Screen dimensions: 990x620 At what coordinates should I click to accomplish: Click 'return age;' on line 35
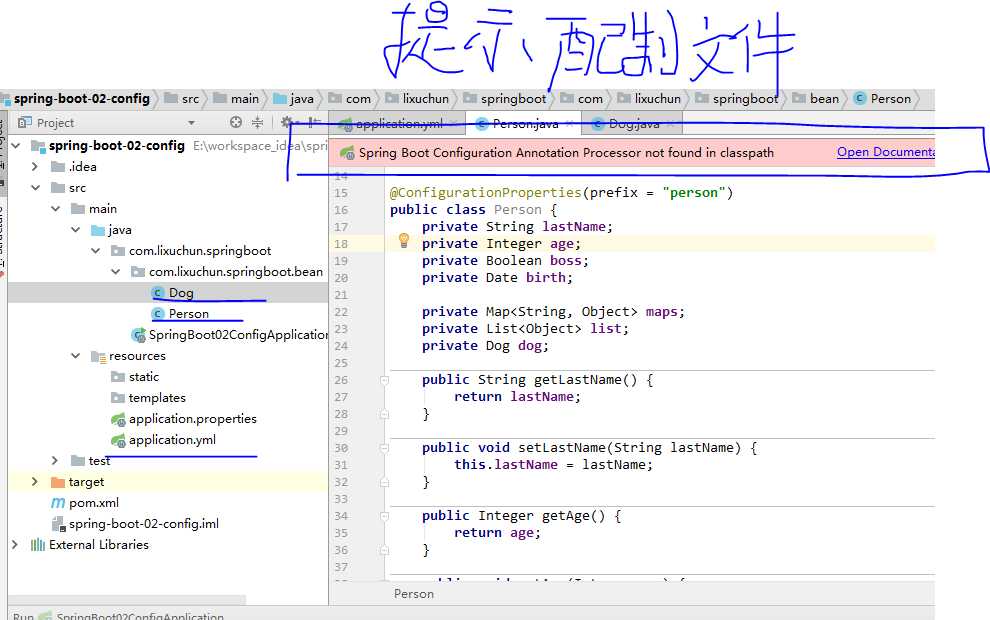click(x=498, y=532)
